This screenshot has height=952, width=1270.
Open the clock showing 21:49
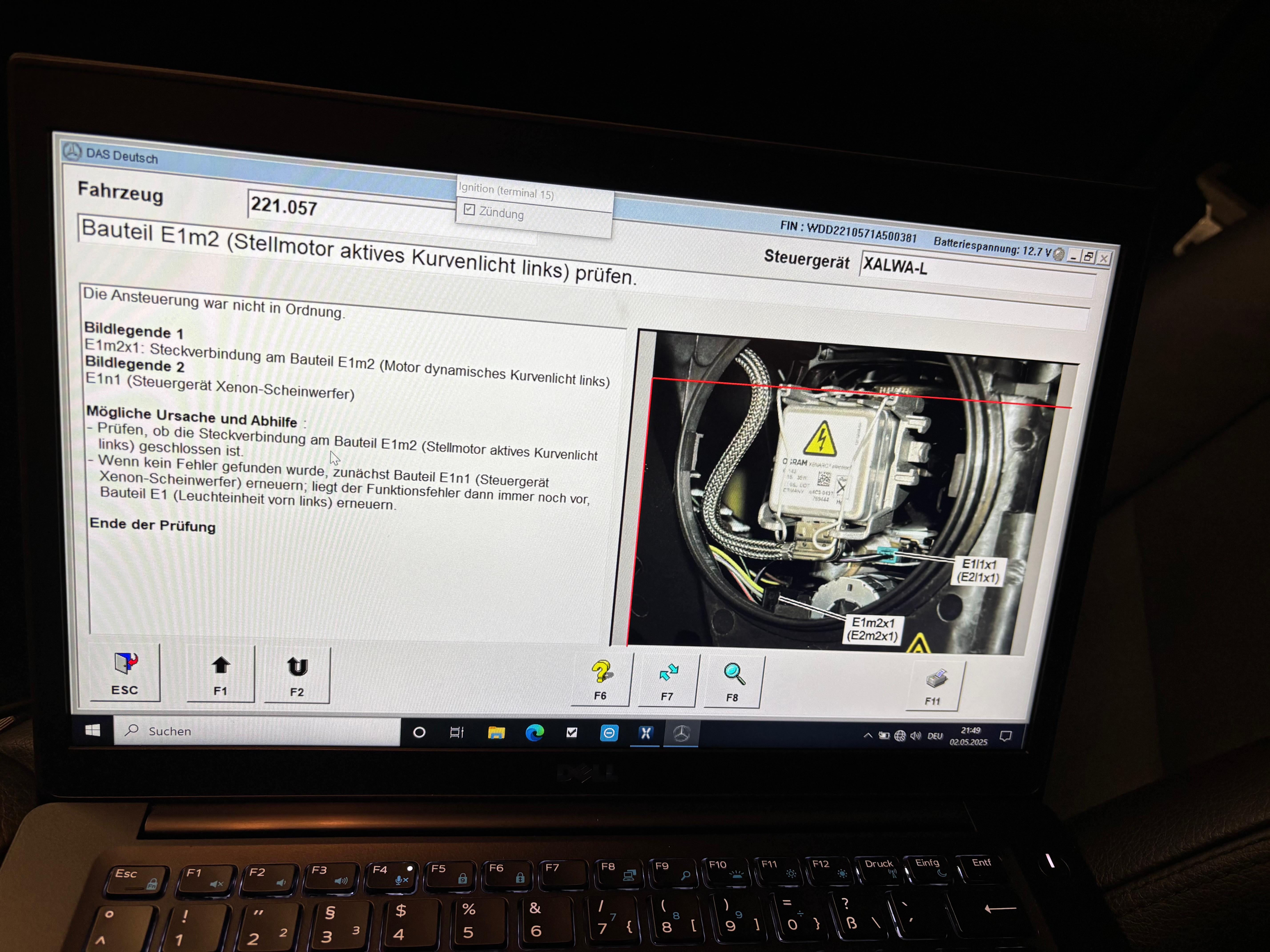969,736
